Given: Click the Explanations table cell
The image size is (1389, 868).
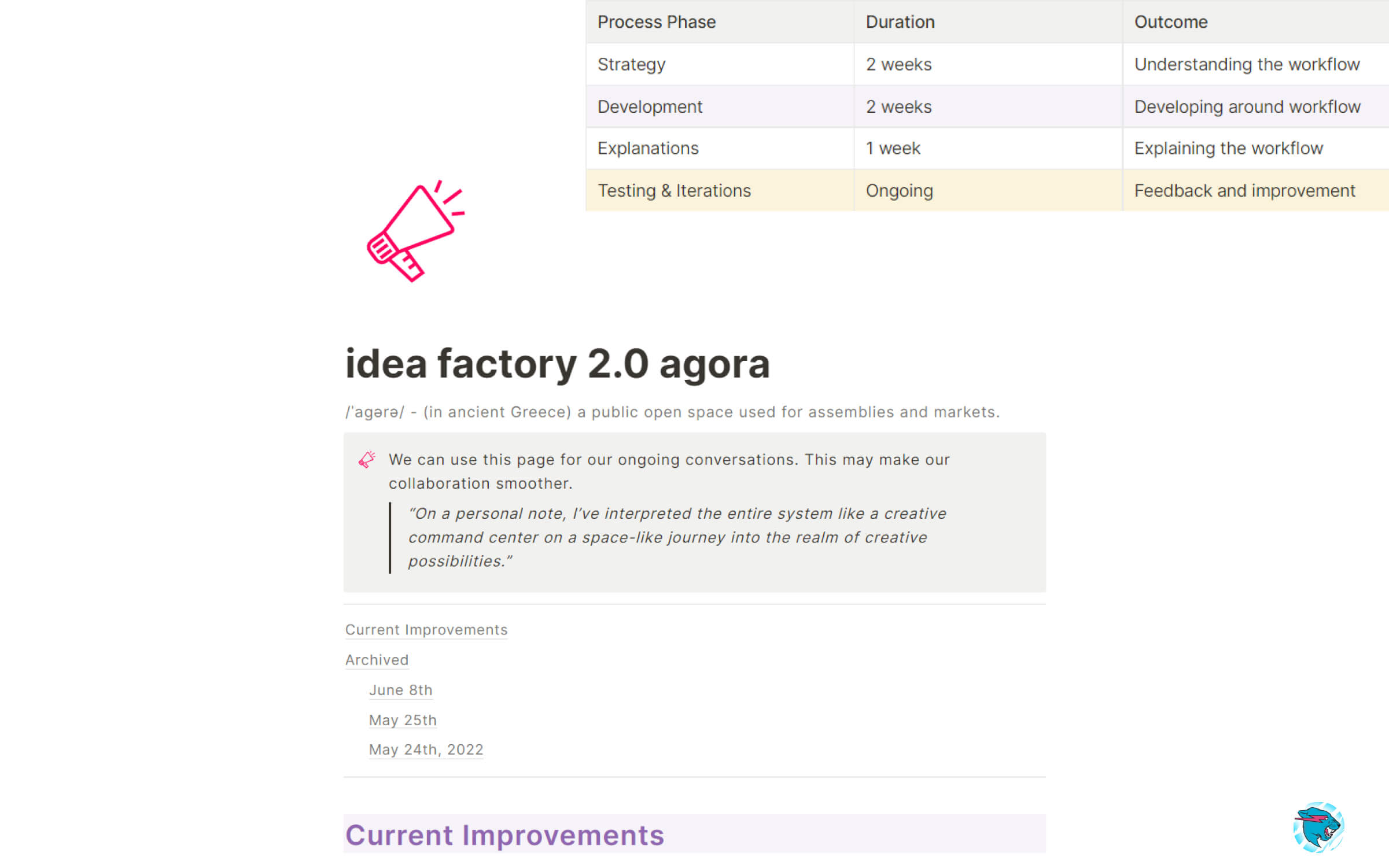Looking at the screenshot, I should [x=648, y=149].
